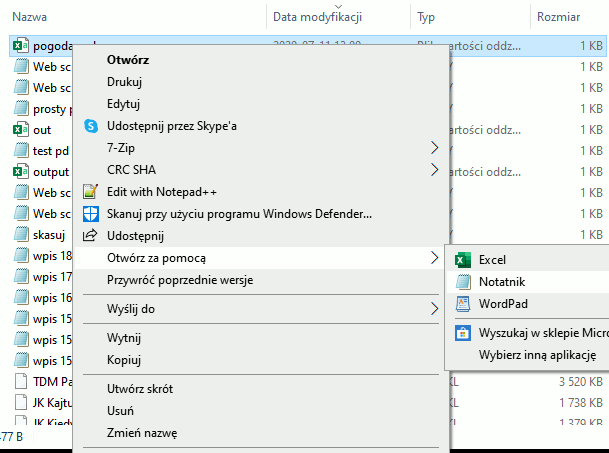Screen dimensions: 609x453
Task: Click the notepad file icon of skasuj
Action: [x=21, y=234]
